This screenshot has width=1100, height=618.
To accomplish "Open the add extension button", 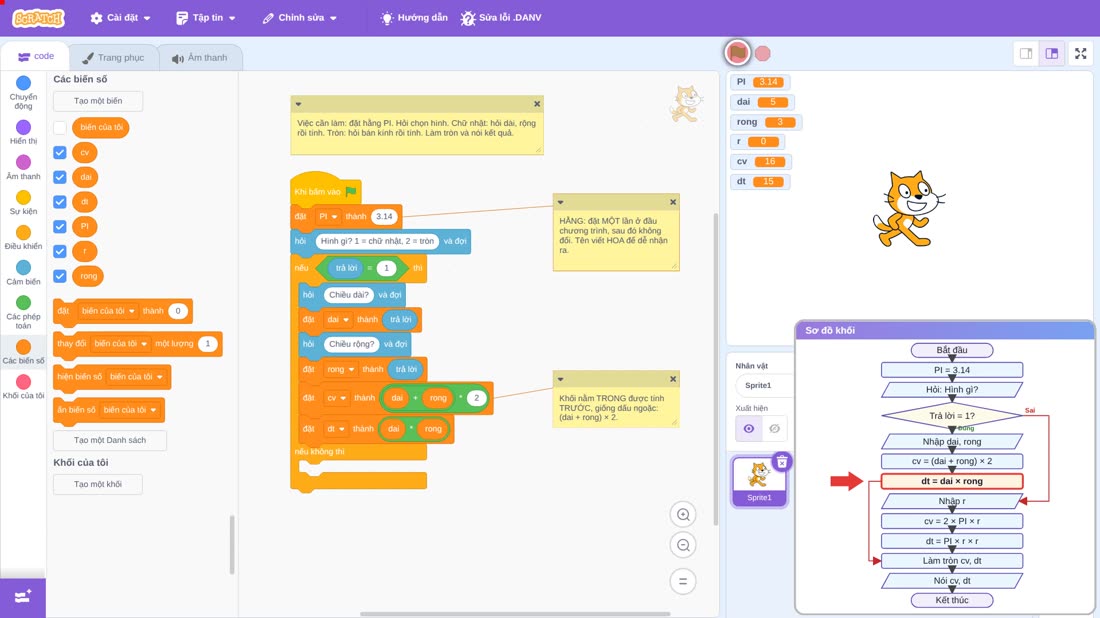I will click(x=23, y=597).
